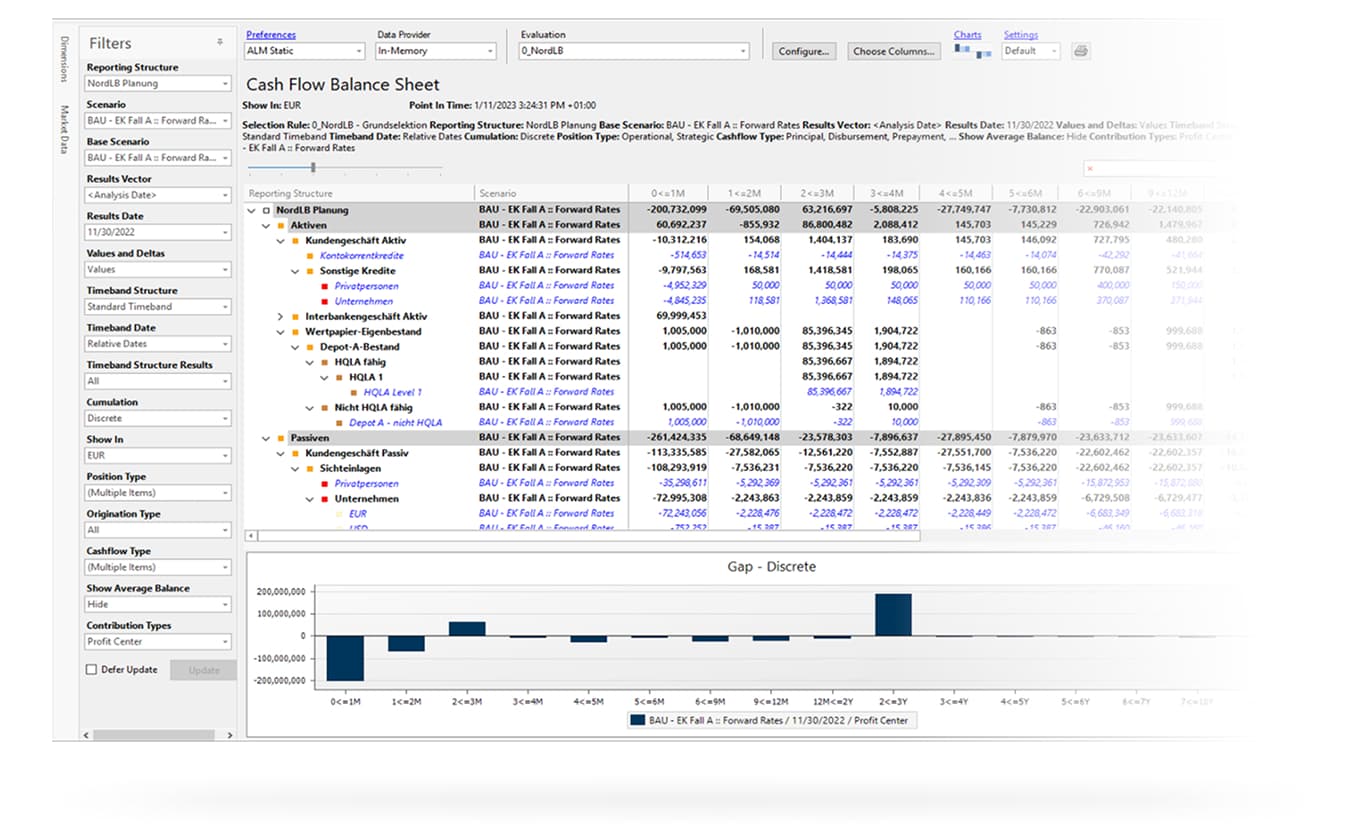
Task: Open the In-Memory Data Provider dropdown
Action: [436, 51]
